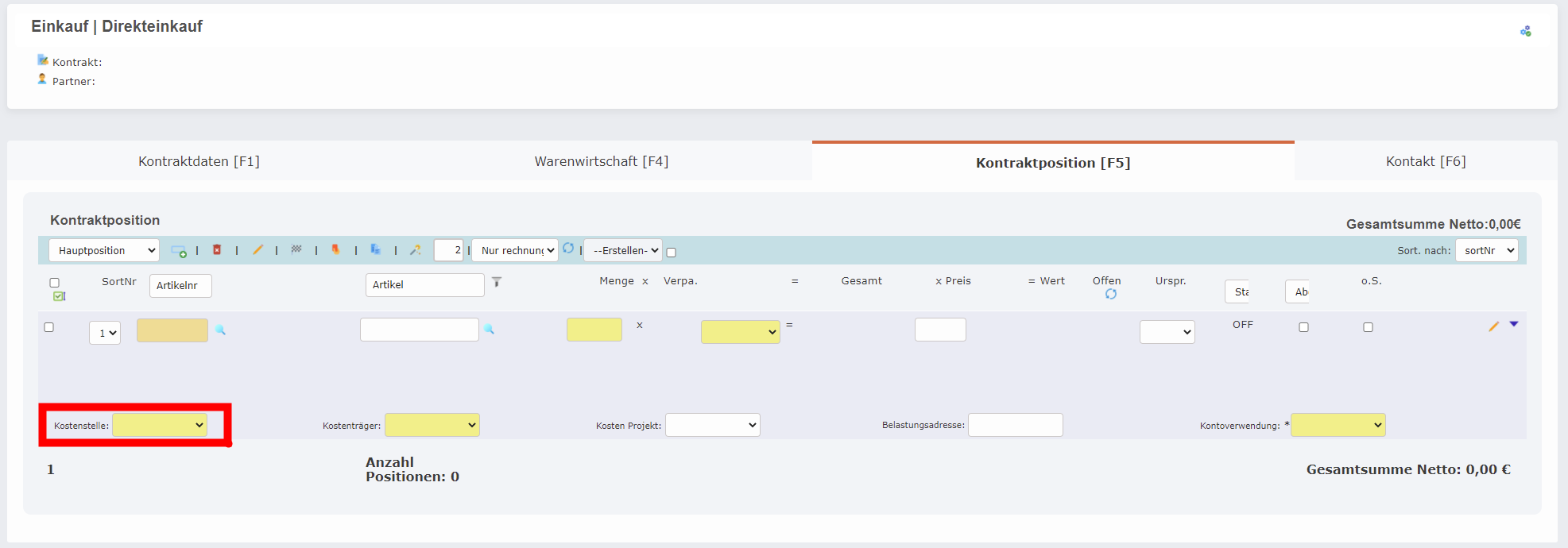Click the yellow Menge quantity field
Image resolution: width=1568 pixels, height=548 pixels.
tap(594, 330)
